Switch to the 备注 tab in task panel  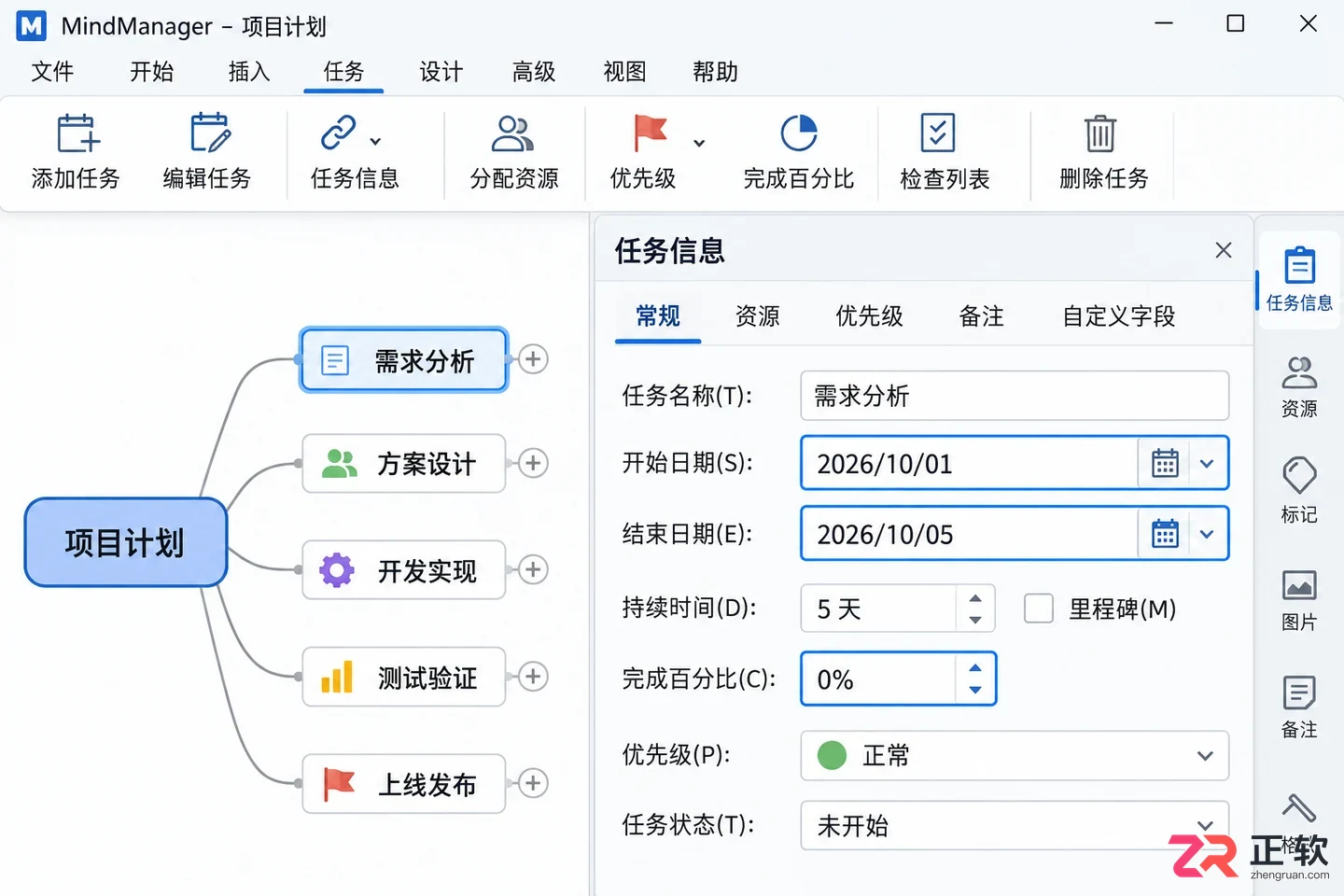pos(981,316)
